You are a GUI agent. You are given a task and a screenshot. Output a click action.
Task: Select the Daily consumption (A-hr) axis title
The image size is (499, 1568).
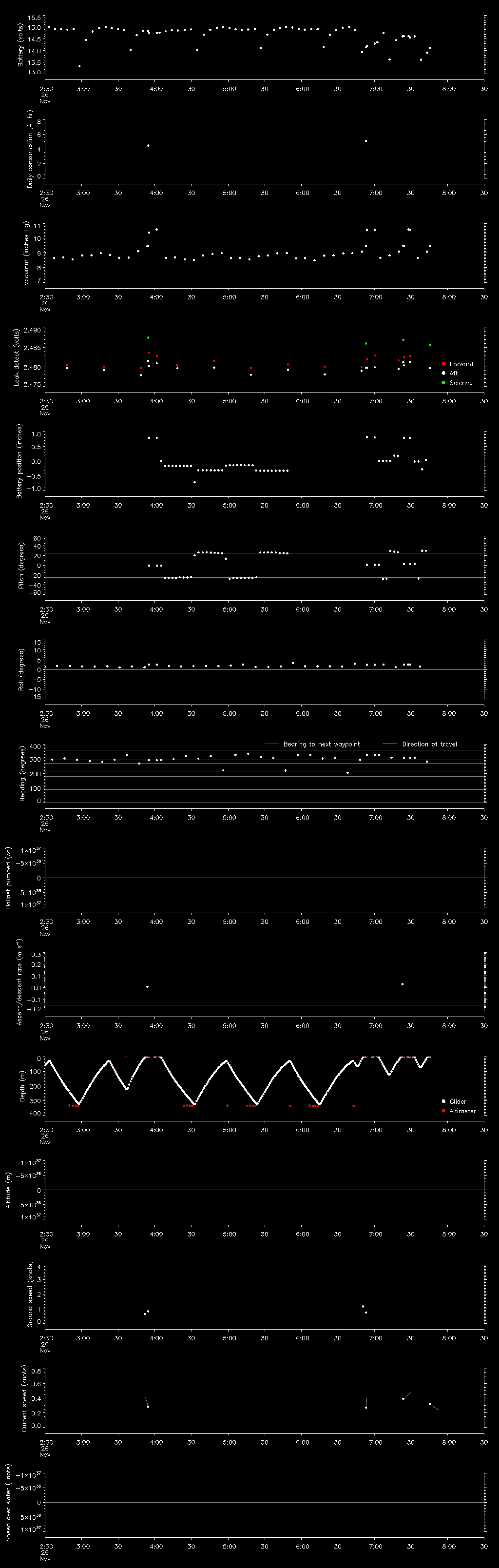[x=30, y=149]
